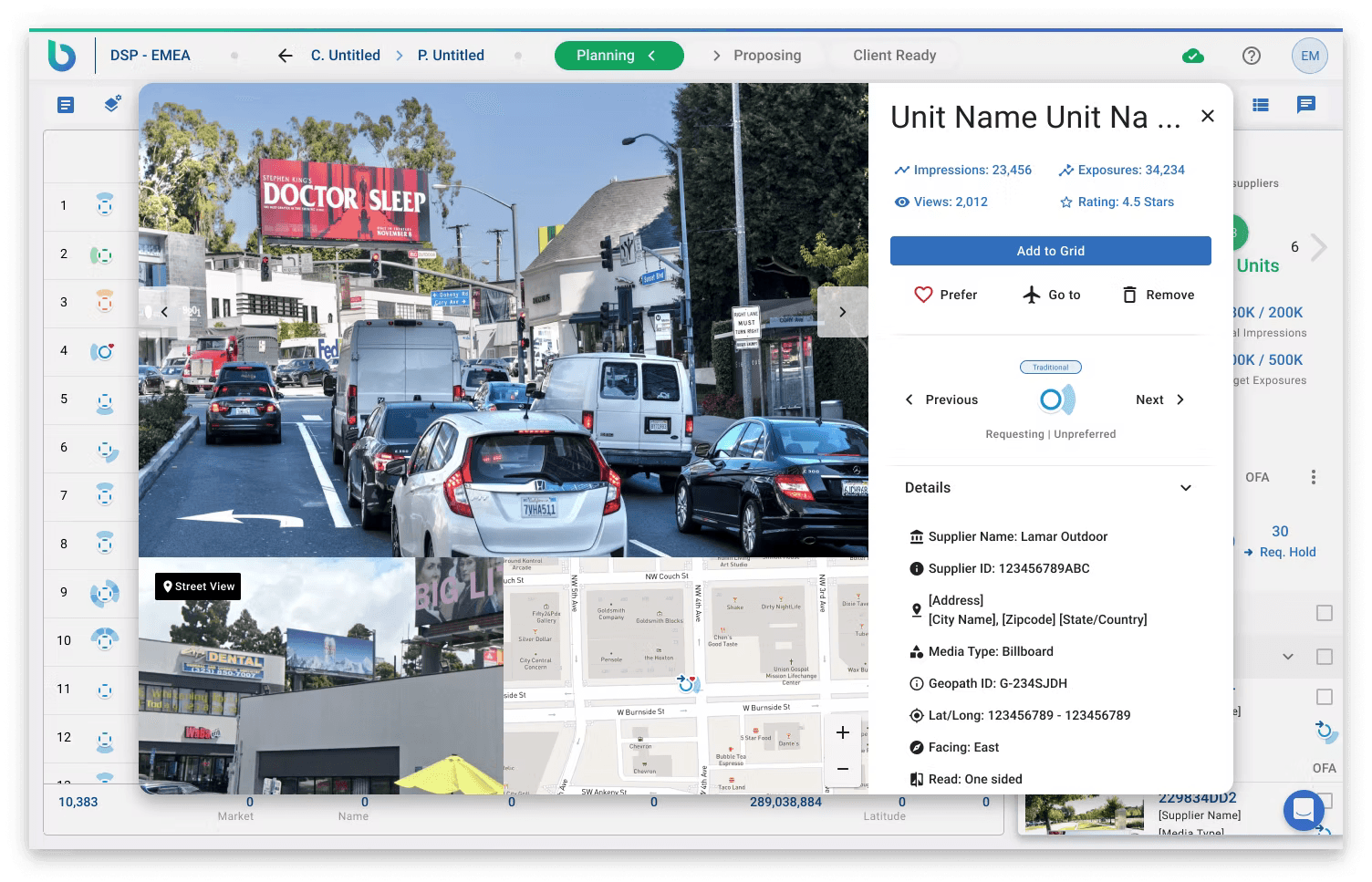Select the unit status icon in row 11
Screen dimensions: 1372x882
(105, 690)
